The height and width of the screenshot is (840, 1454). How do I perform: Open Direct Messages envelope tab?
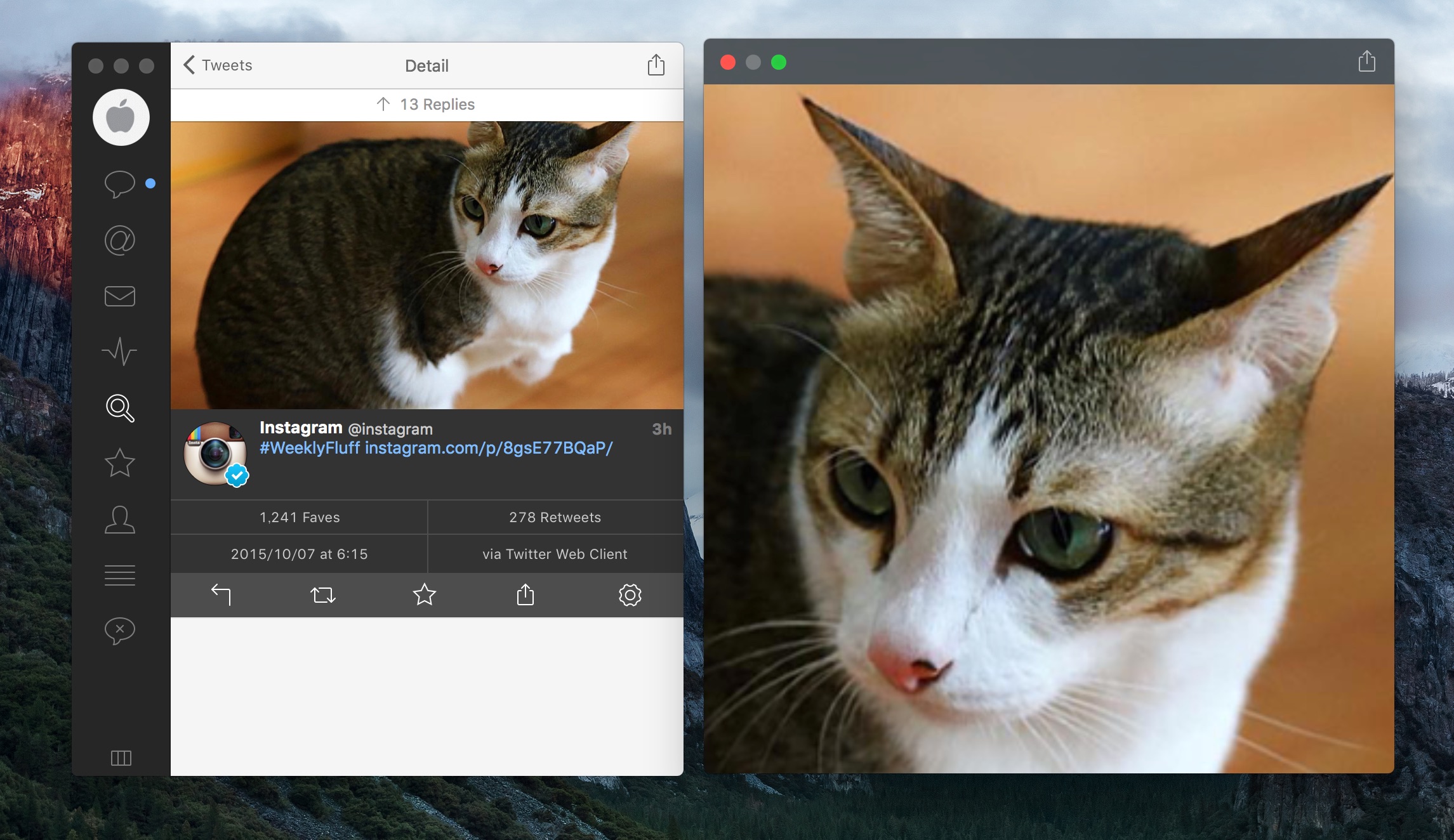coord(119,296)
